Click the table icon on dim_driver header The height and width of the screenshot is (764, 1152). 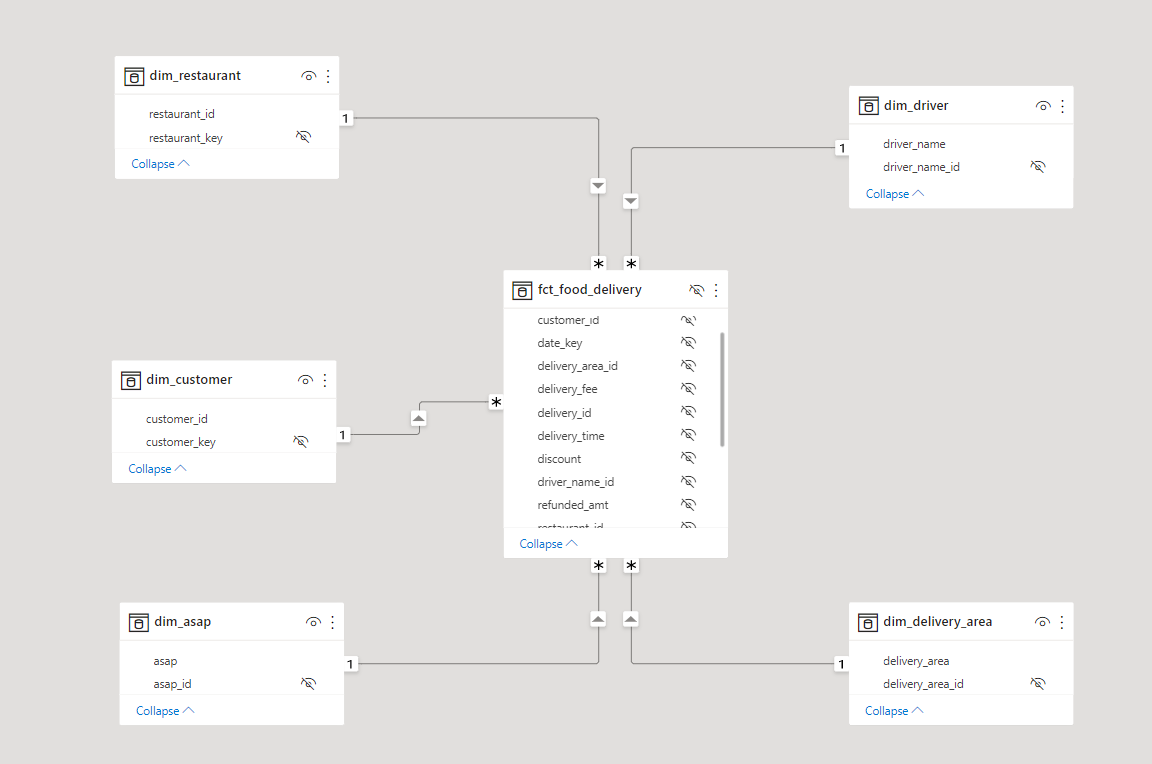(868, 105)
